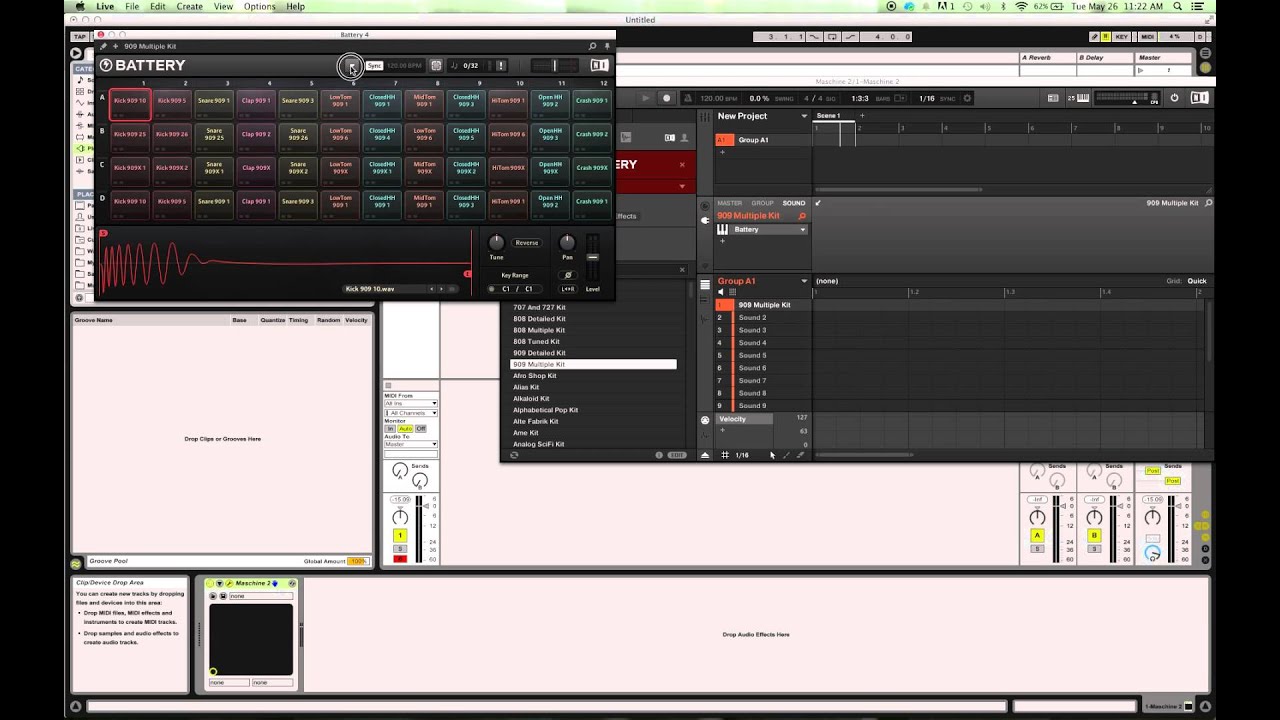Click the magnifier beside 909 Multiple Kit sound
The image size is (1280, 720).
[x=801, y=216]
